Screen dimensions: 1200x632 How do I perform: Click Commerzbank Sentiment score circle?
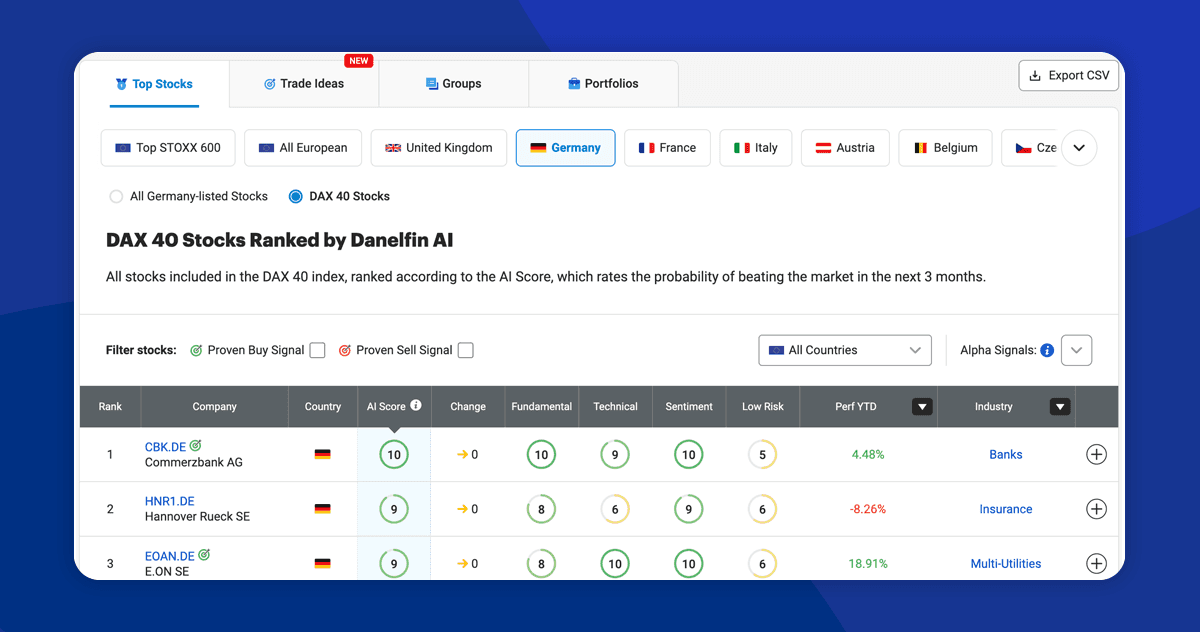[688, 455]
